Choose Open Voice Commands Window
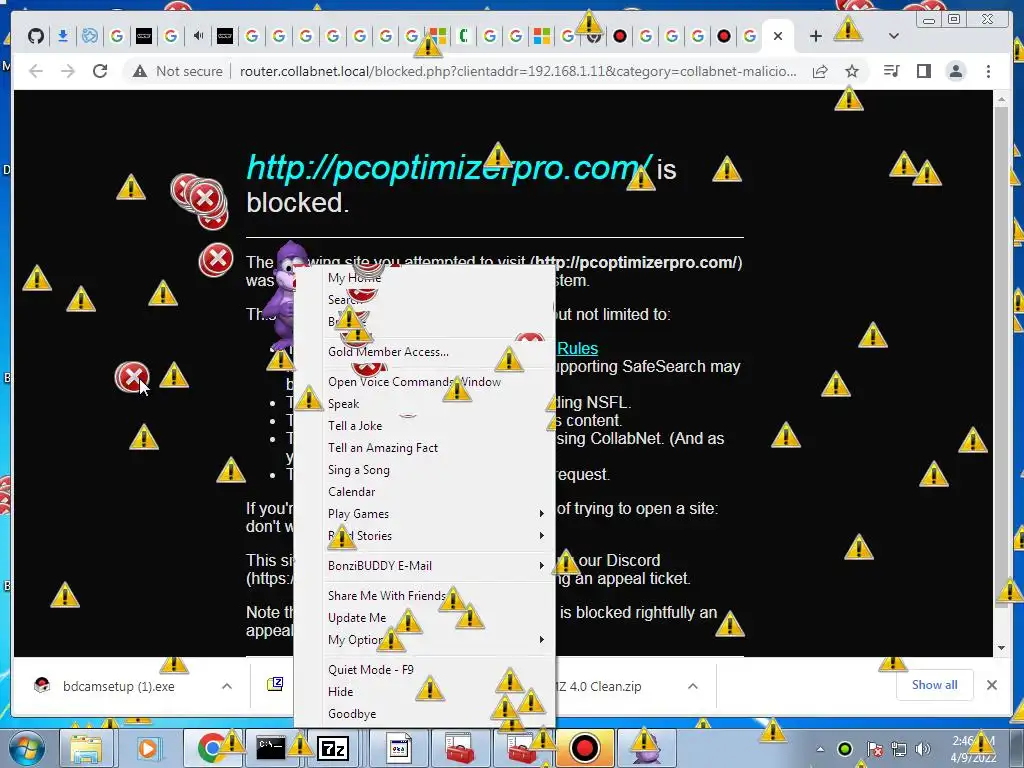 point(414,382)
